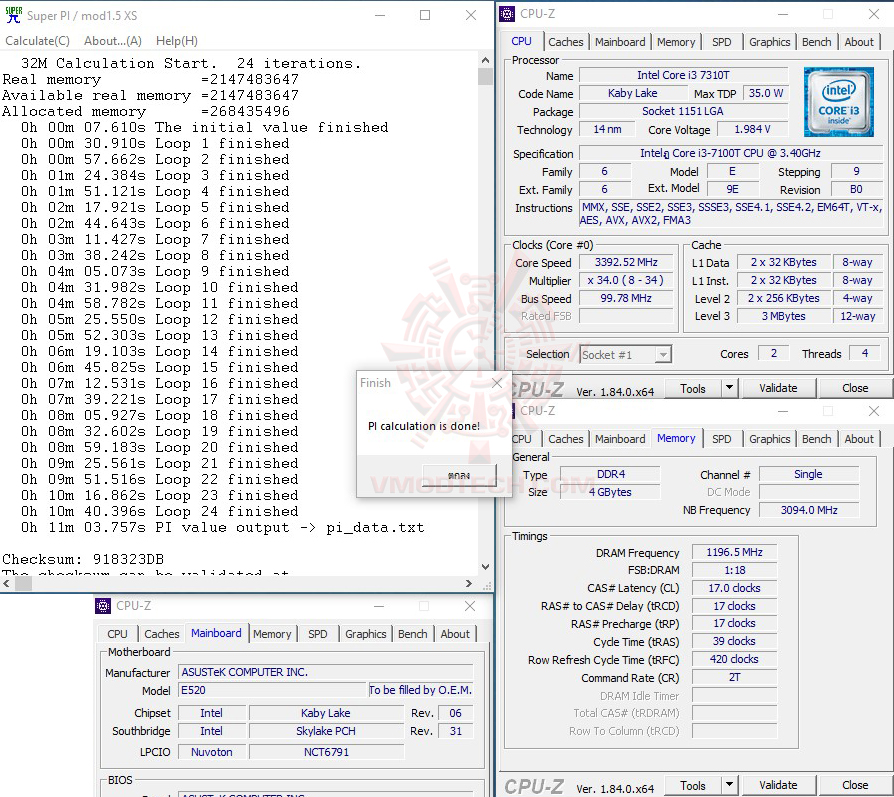Click the Manufacturer field ASUSTeK COMPUTER INC.
The image size is (894, 797).
(x=326, y=672)
